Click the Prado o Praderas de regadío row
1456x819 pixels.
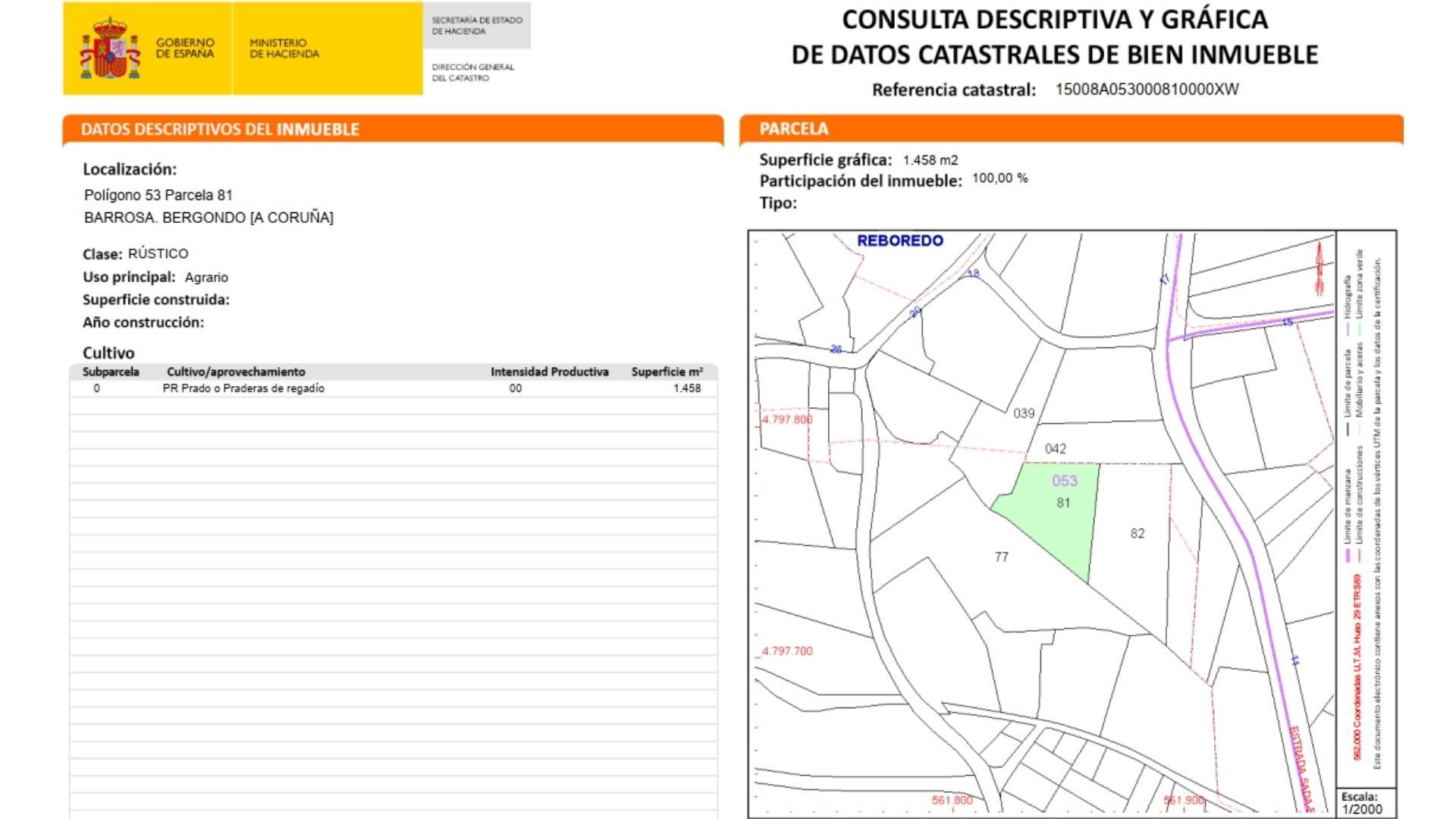coord(243,388)
